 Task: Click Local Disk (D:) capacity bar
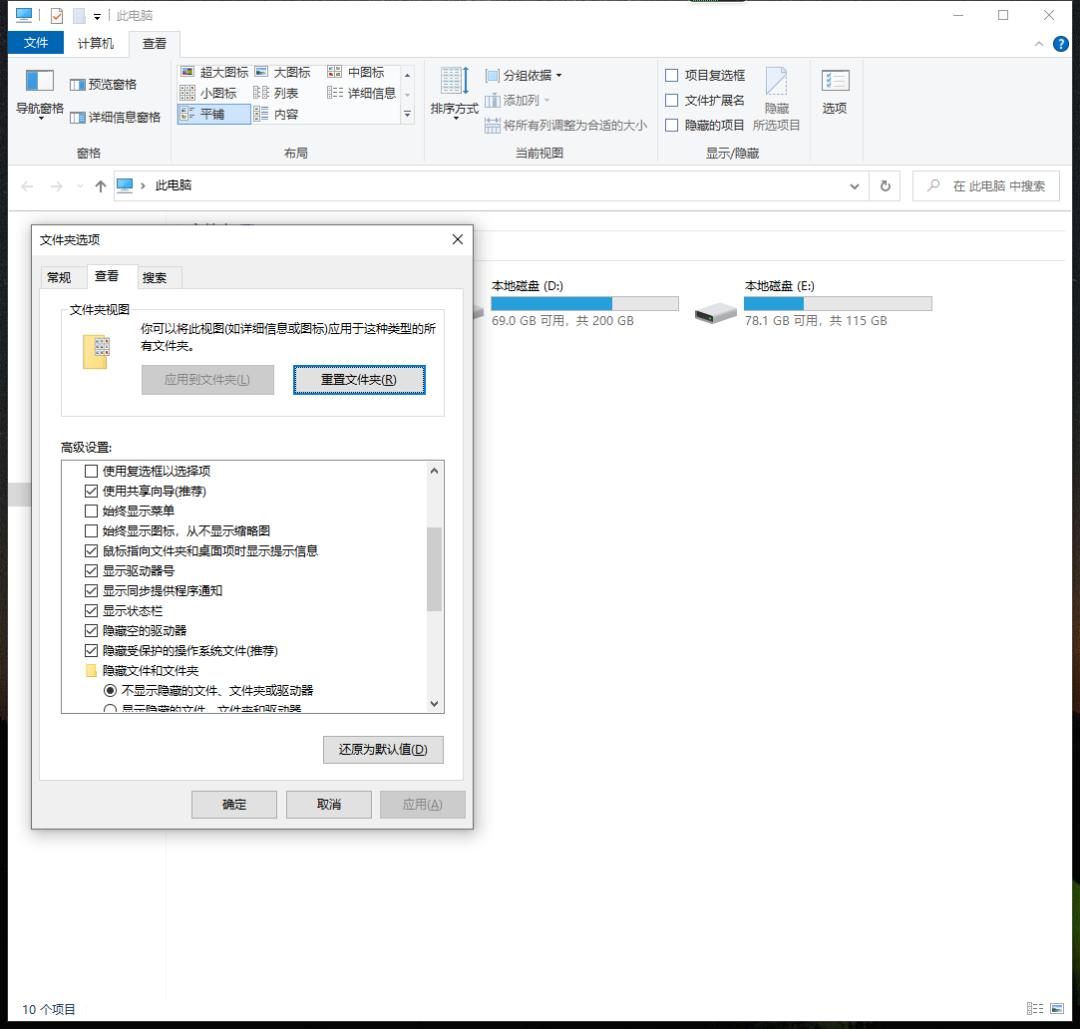point(585,304)
